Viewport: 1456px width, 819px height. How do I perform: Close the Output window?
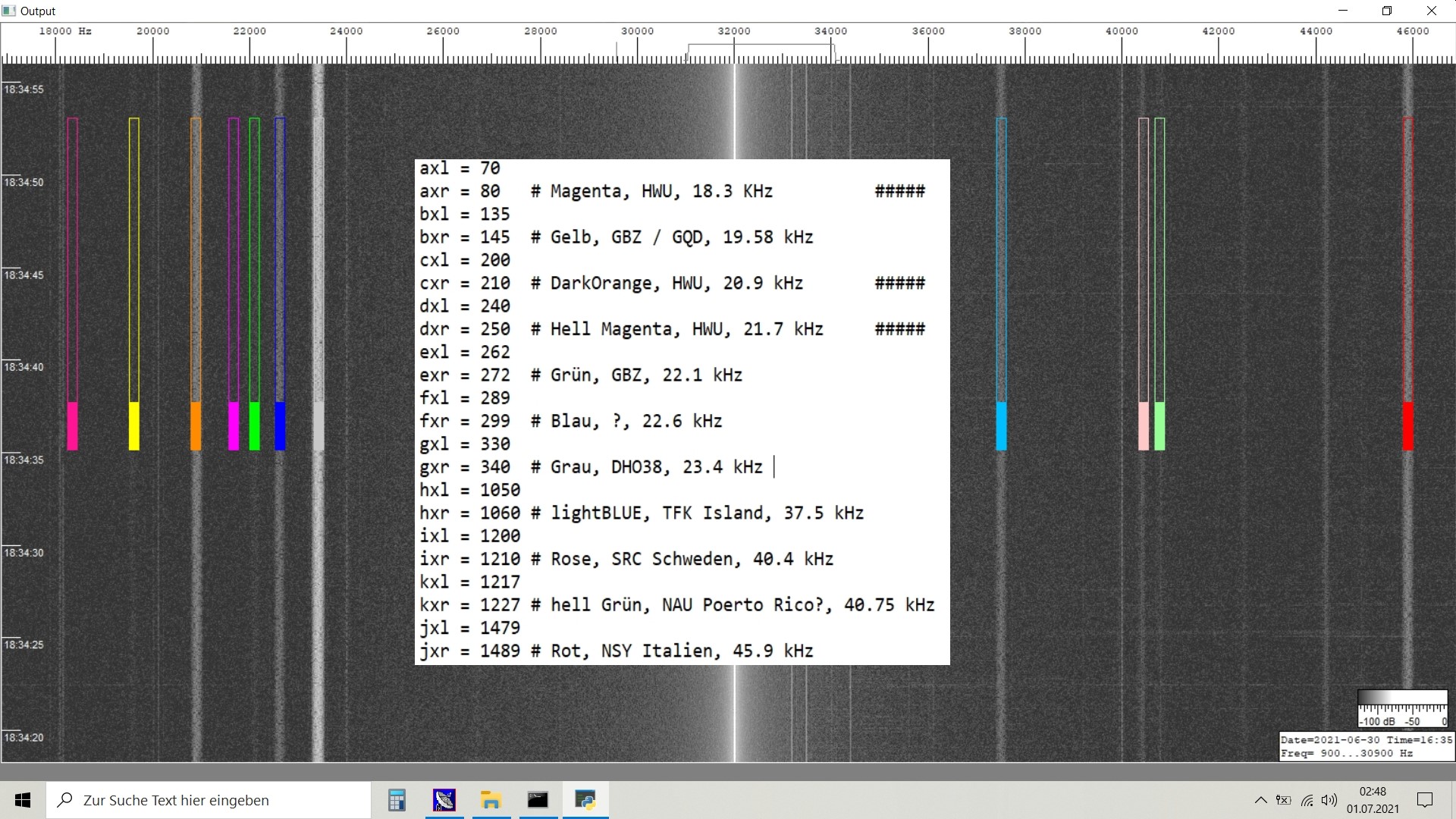pos(1432,11)
